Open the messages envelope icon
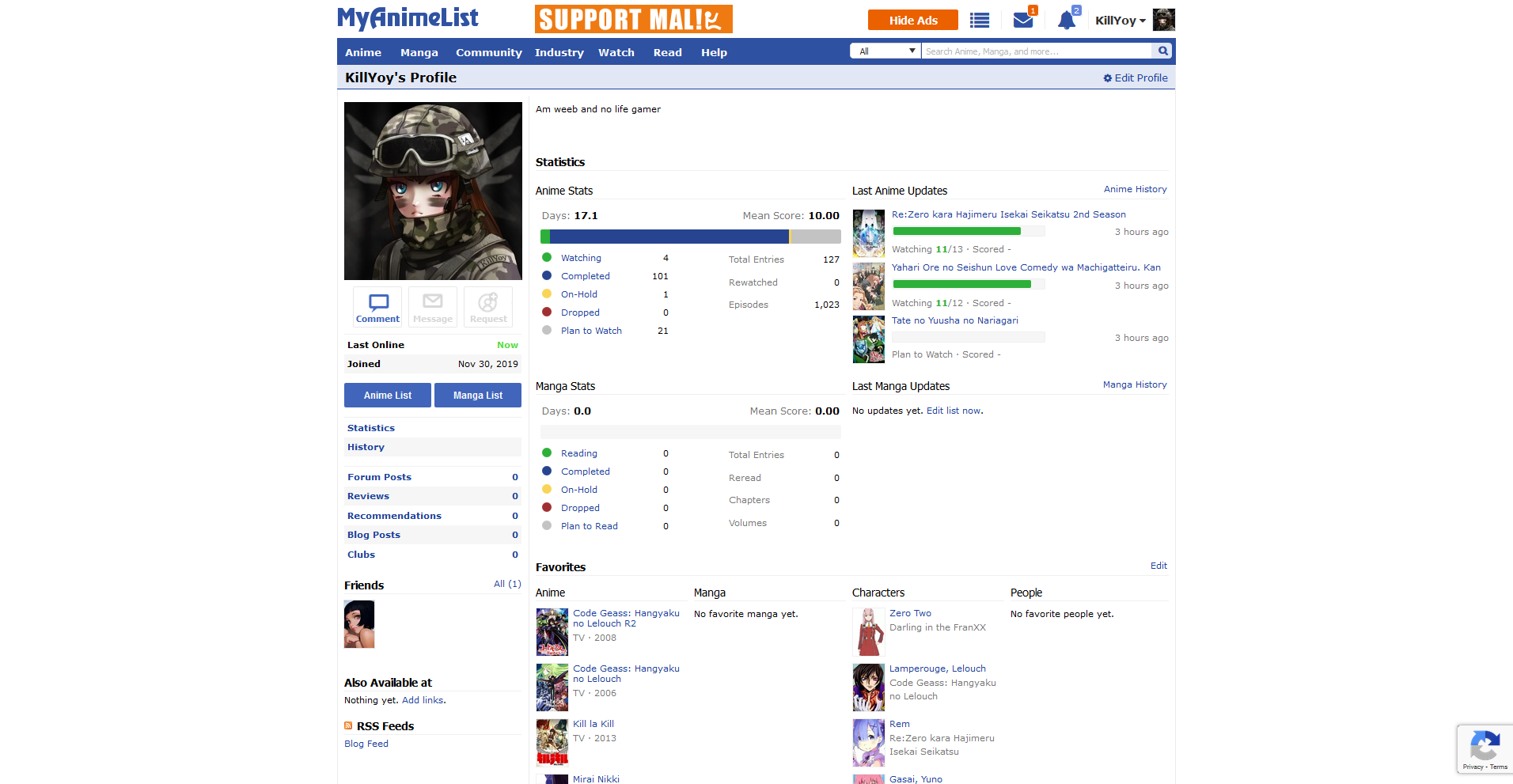This screenshot has width=1513, height=784. [1023, 20]
